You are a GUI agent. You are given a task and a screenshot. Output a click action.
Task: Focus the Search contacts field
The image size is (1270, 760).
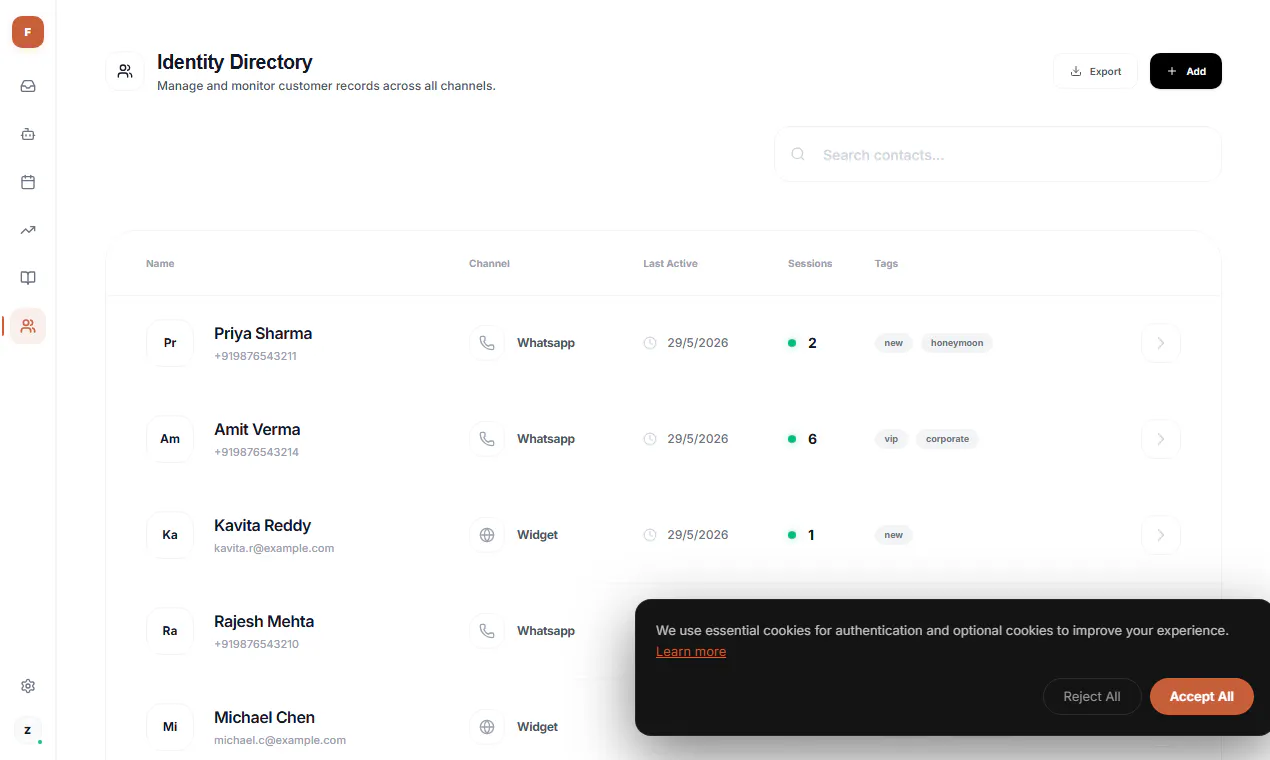click(998, 154)
